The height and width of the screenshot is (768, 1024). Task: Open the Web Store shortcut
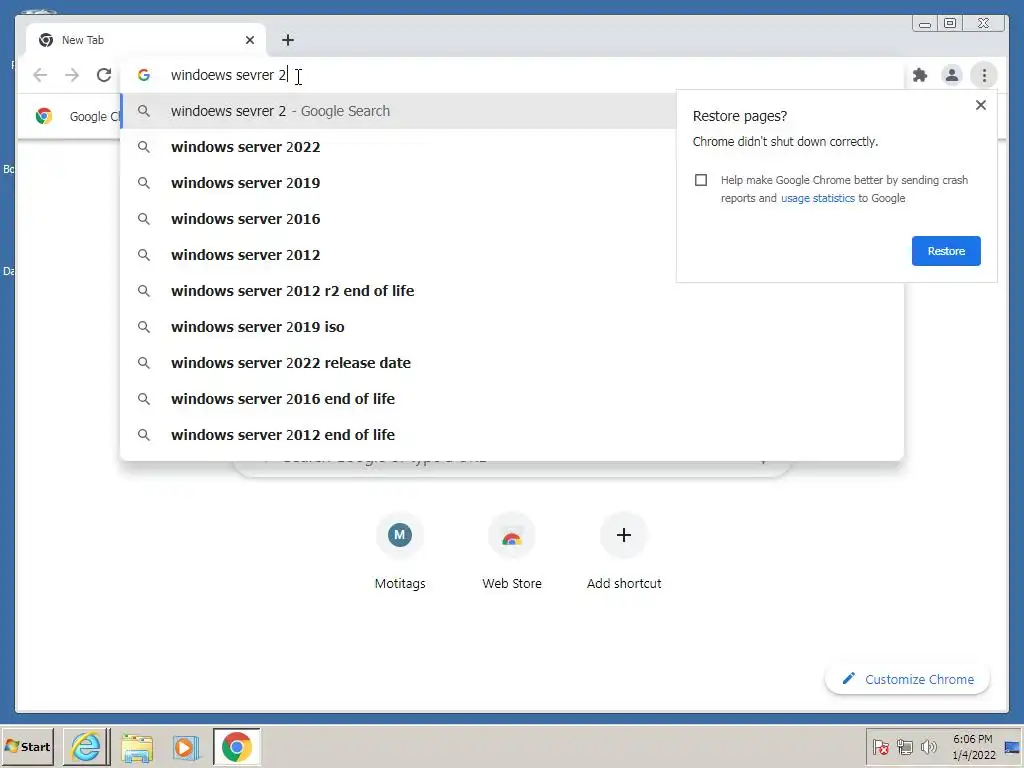[511, 551]
